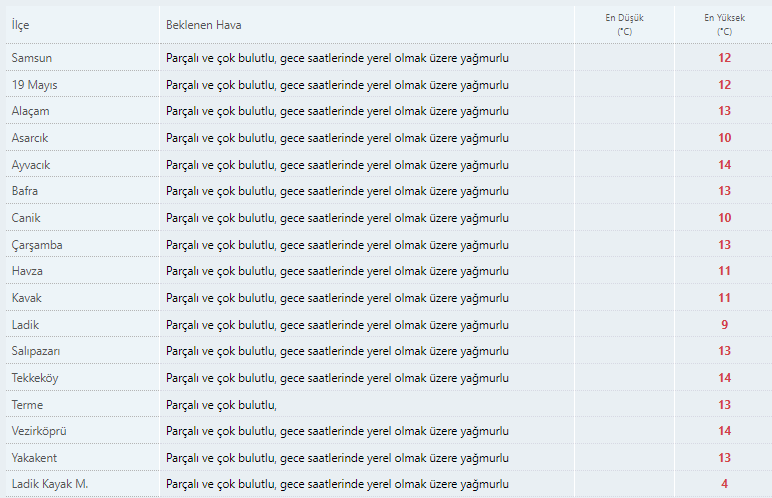Click Bafra's highest temperature 13

point(724,191)
